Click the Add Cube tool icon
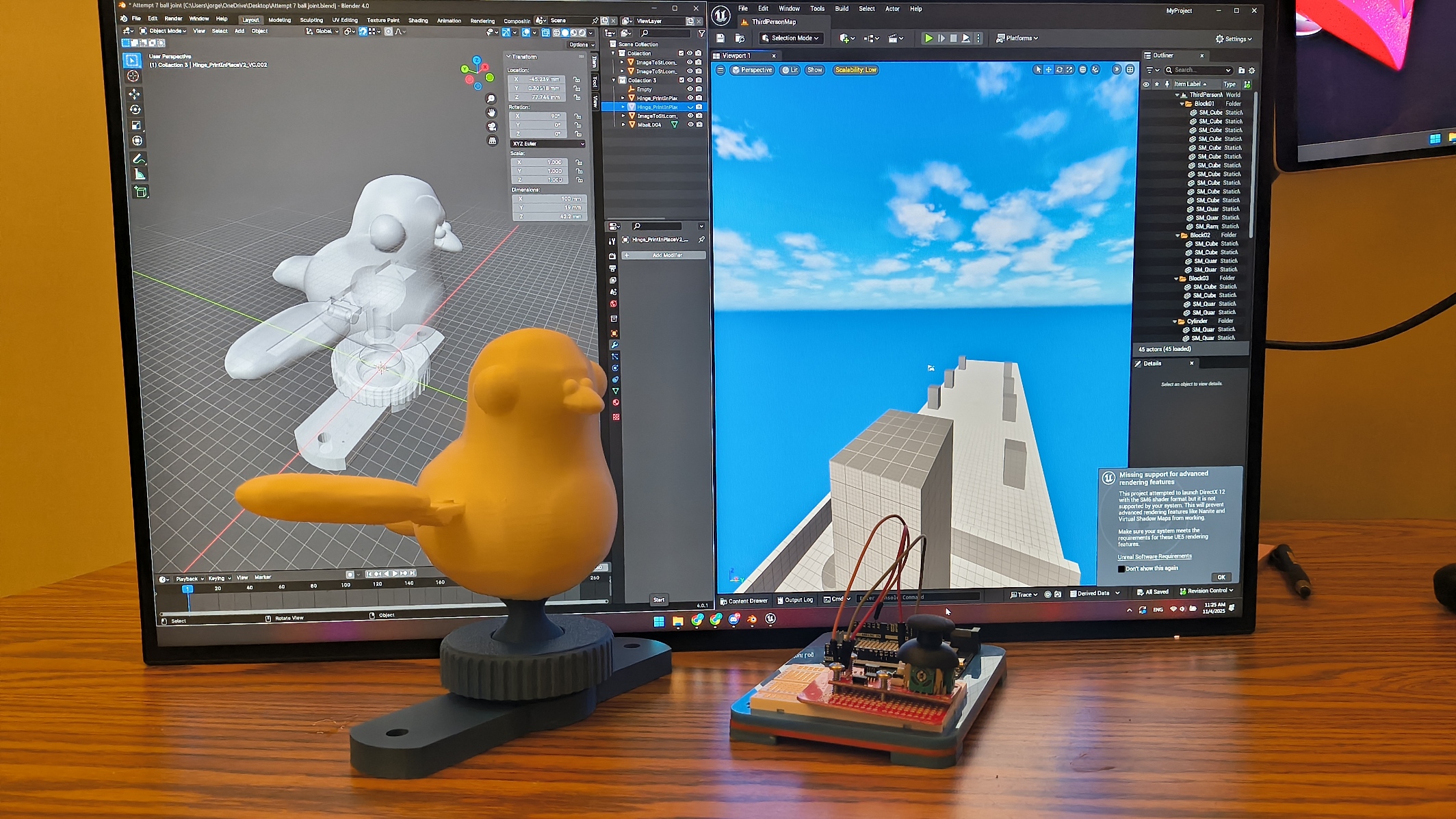Viewport: 1456px width, 819px height. pyautogui.click(x=141, y=192)
